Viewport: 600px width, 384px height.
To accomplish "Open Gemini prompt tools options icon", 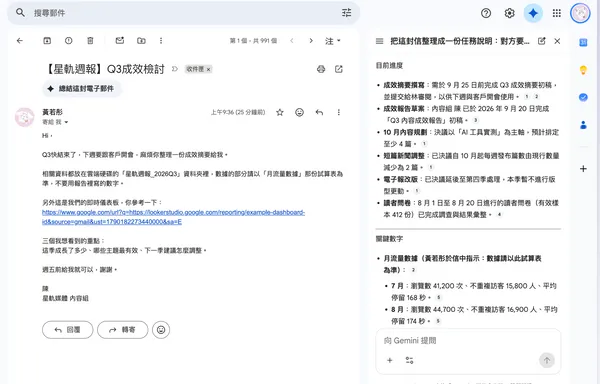I will 409,360.
